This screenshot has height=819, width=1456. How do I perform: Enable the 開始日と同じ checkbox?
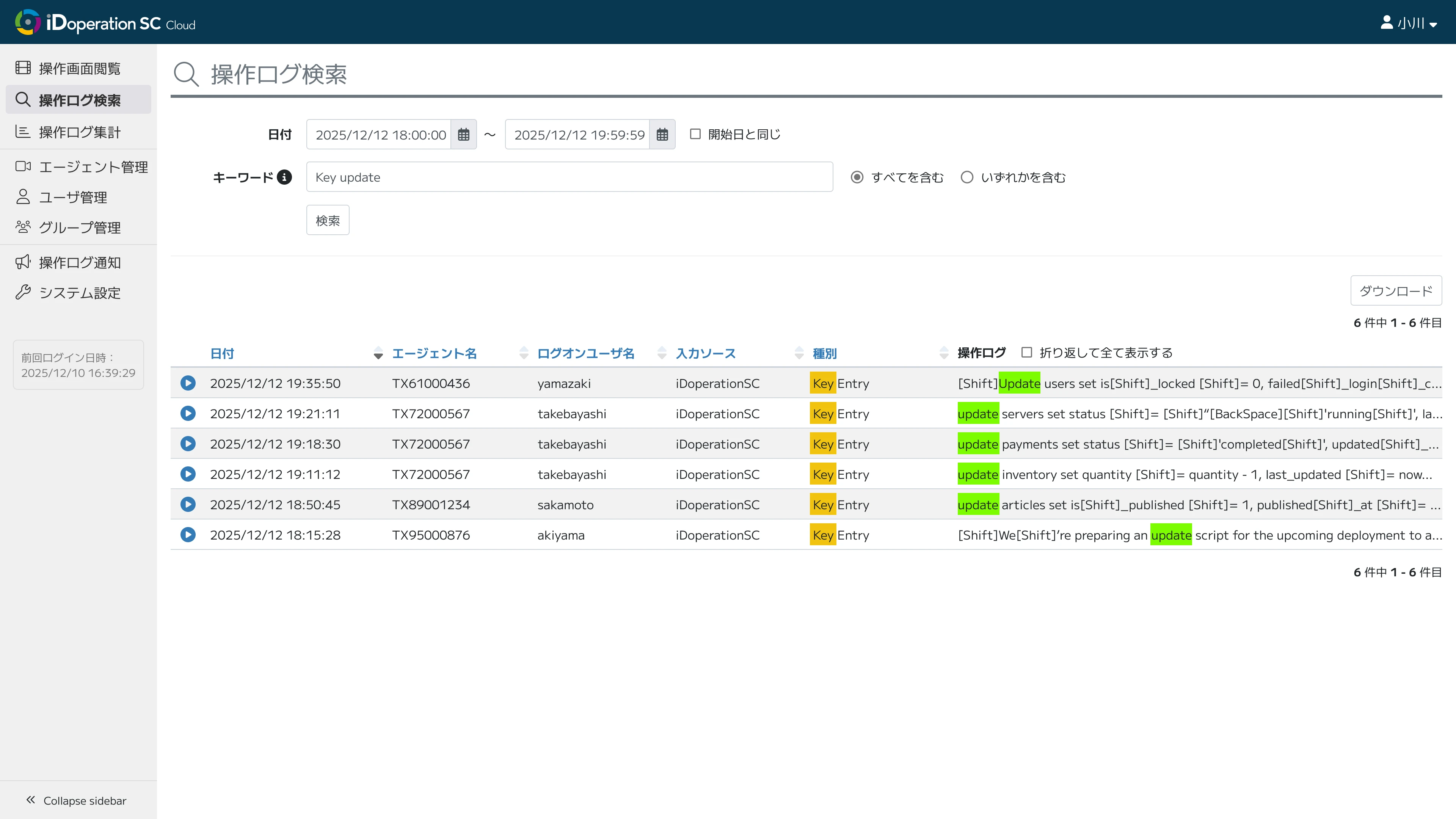point(695,134)
